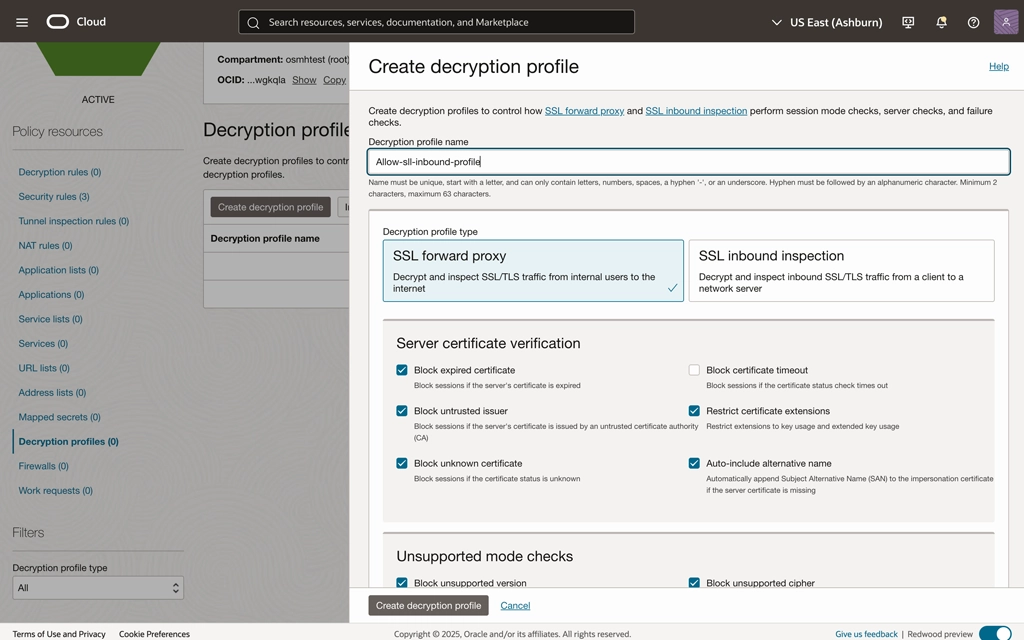Select SSL inbound inspection profile type
The width and height of the screenshot is (1024, 640).
pyautogui.click(x=841, y=270)
